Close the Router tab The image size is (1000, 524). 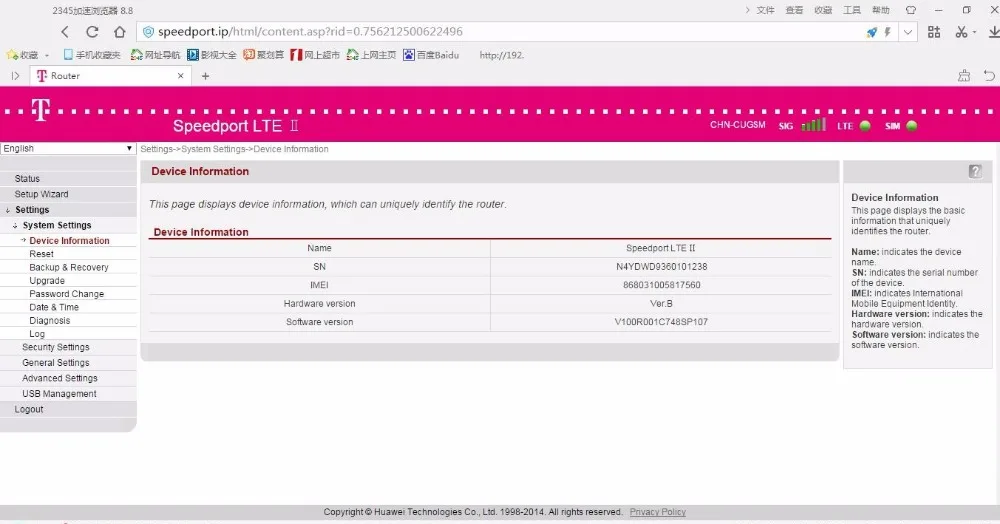click(180, 76)
